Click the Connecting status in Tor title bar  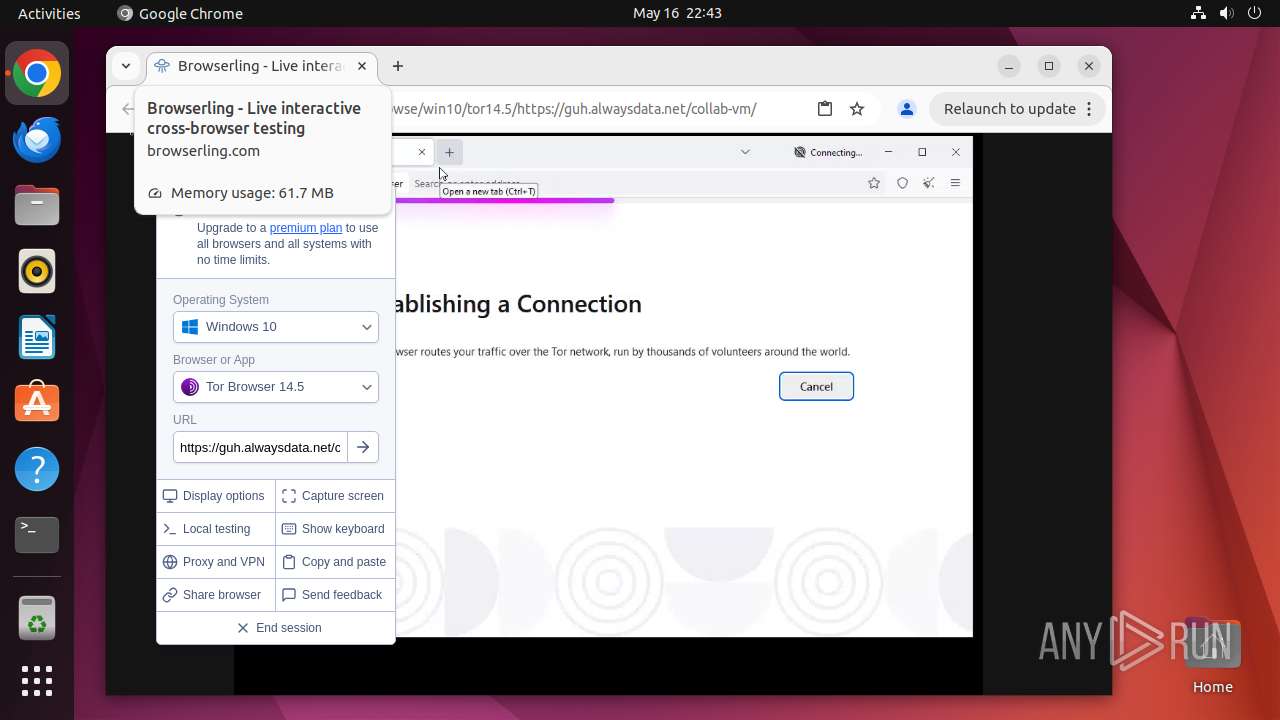coord(828,152)
